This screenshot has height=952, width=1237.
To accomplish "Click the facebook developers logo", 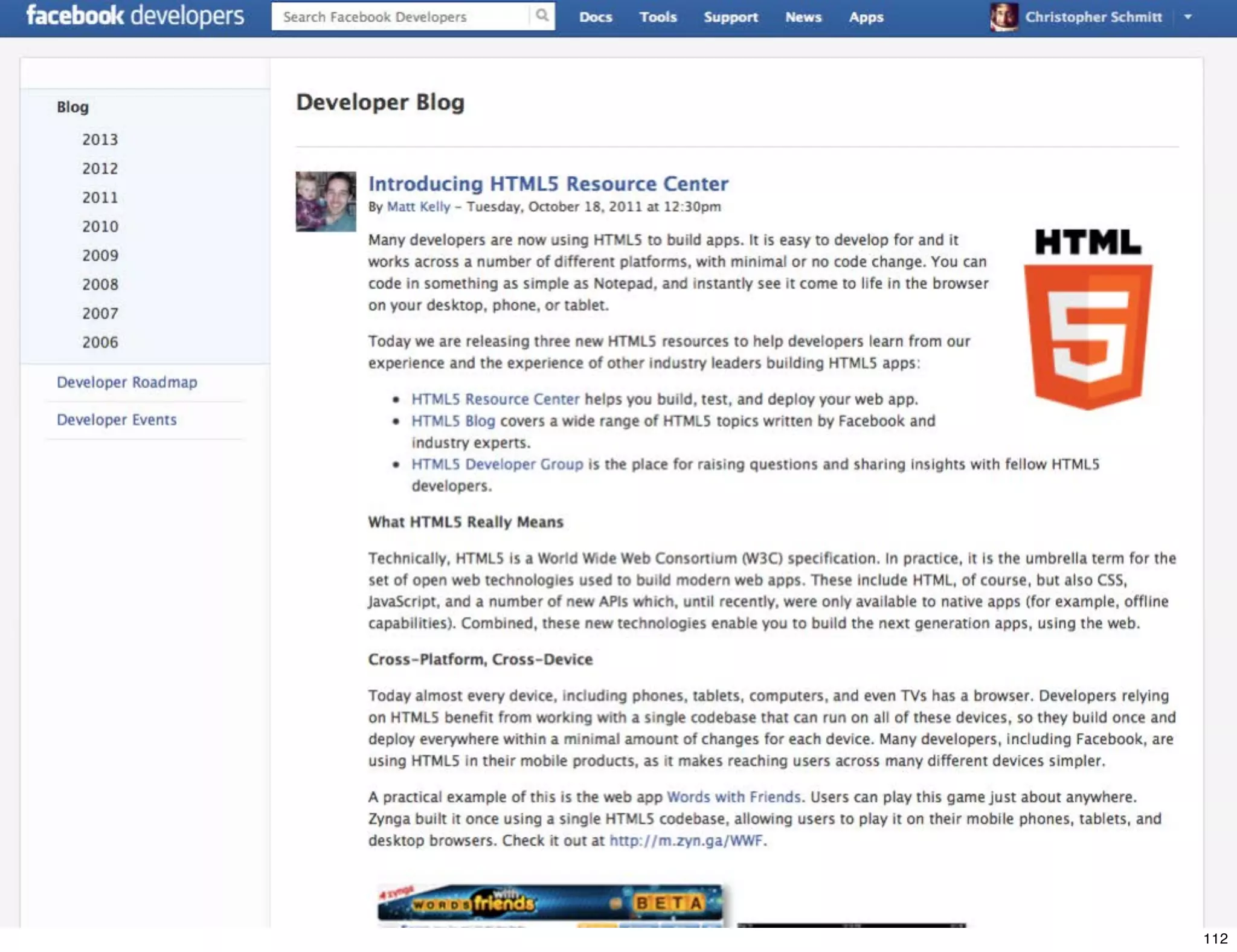I will click(135, 16).
